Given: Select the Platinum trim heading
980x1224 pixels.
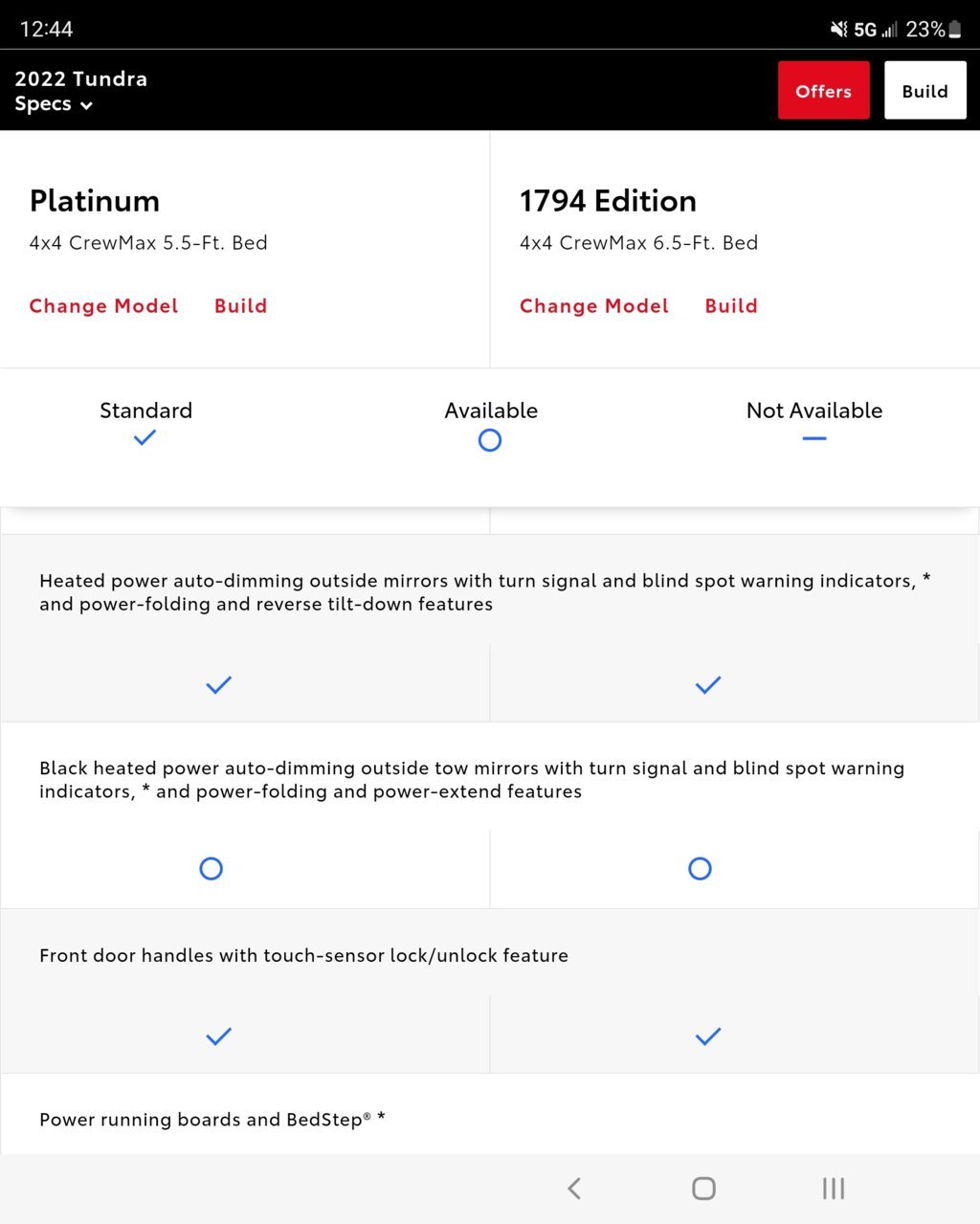Looking at the screenshot, I should 95,201.
